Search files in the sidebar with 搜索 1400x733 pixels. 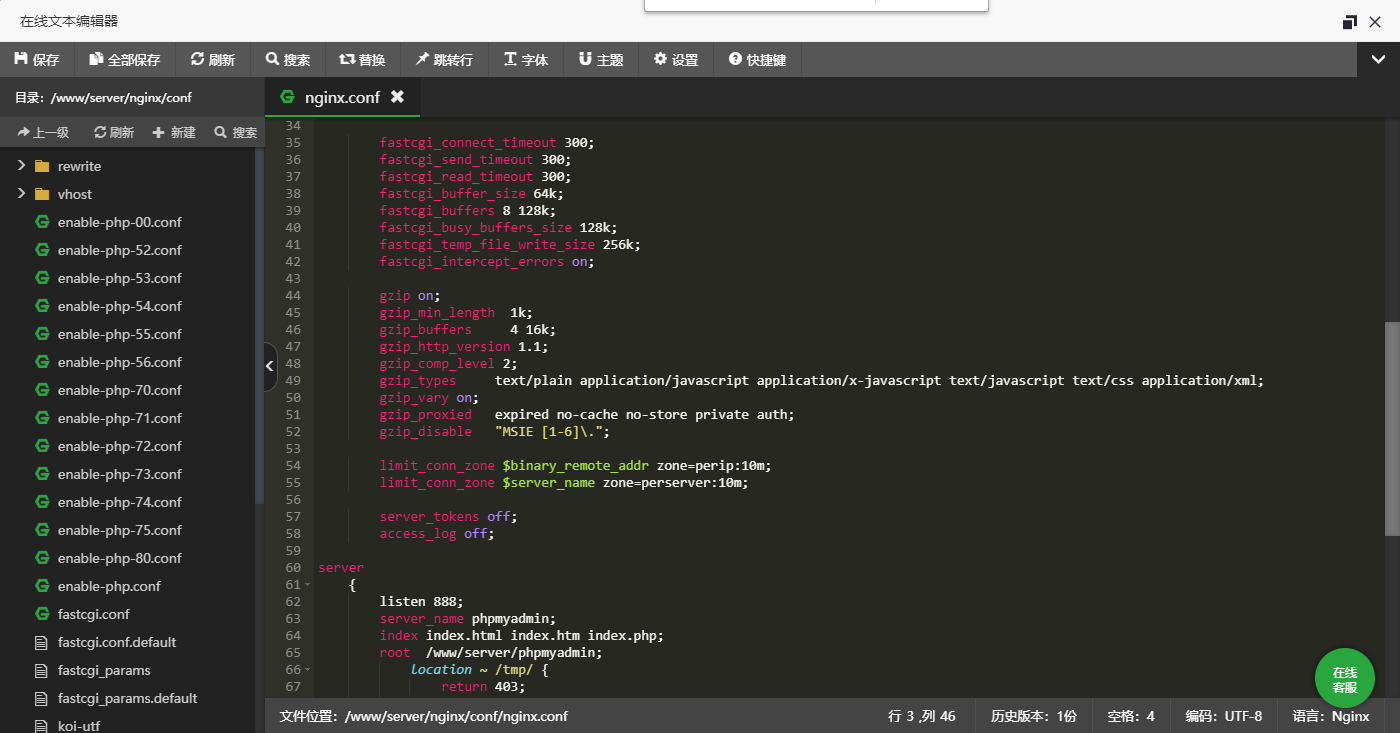pyautogui.click(x=235, y=132)
